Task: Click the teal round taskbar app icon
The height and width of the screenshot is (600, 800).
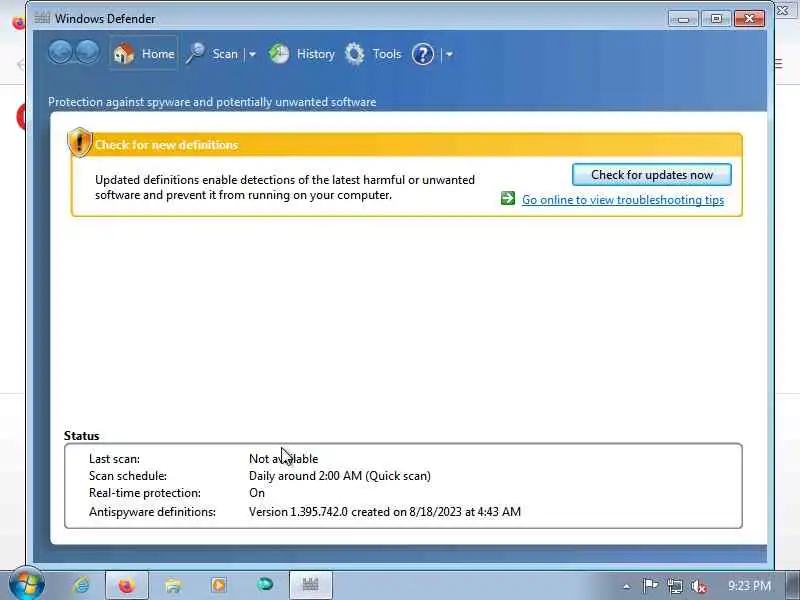Action: click(265, 584)
